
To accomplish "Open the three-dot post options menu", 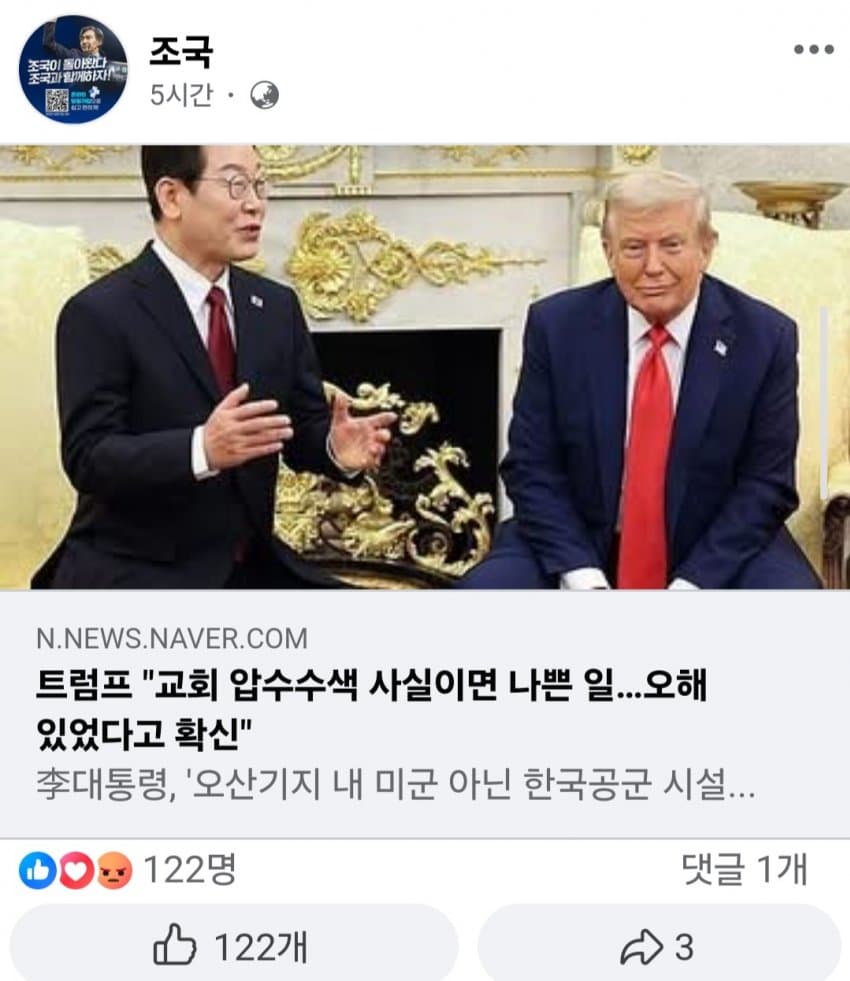I will (x=814, y=49).
